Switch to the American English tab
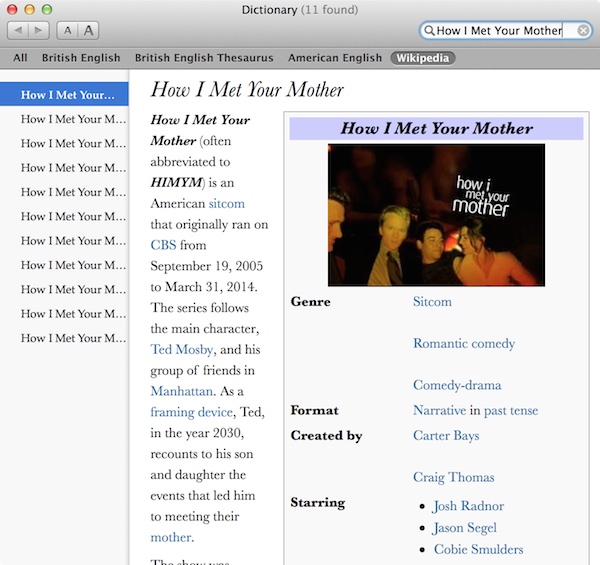The height and width of the screenshot is (565, 600). click(x=335, y=58)
